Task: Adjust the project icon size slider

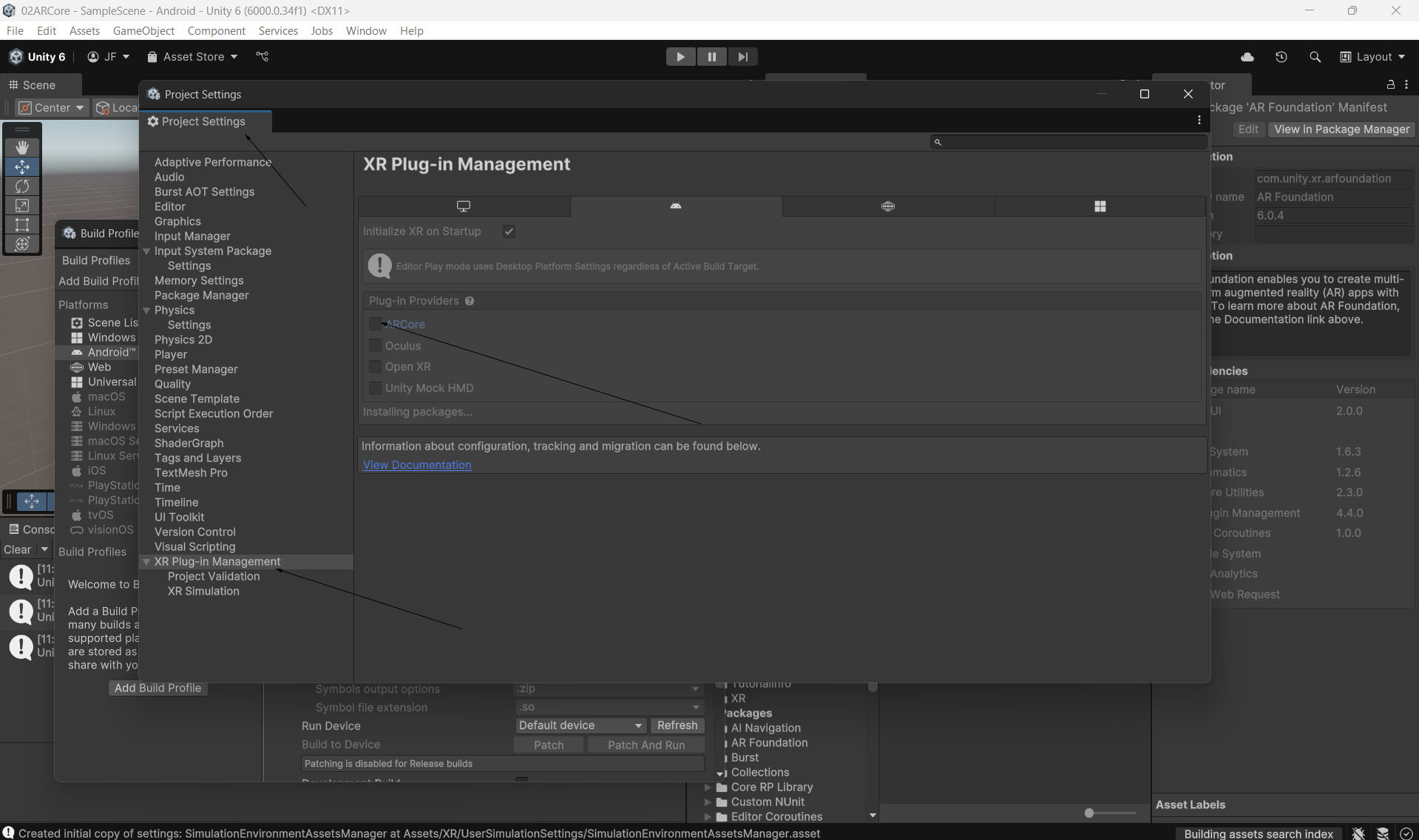Action: click(1089, 813)
